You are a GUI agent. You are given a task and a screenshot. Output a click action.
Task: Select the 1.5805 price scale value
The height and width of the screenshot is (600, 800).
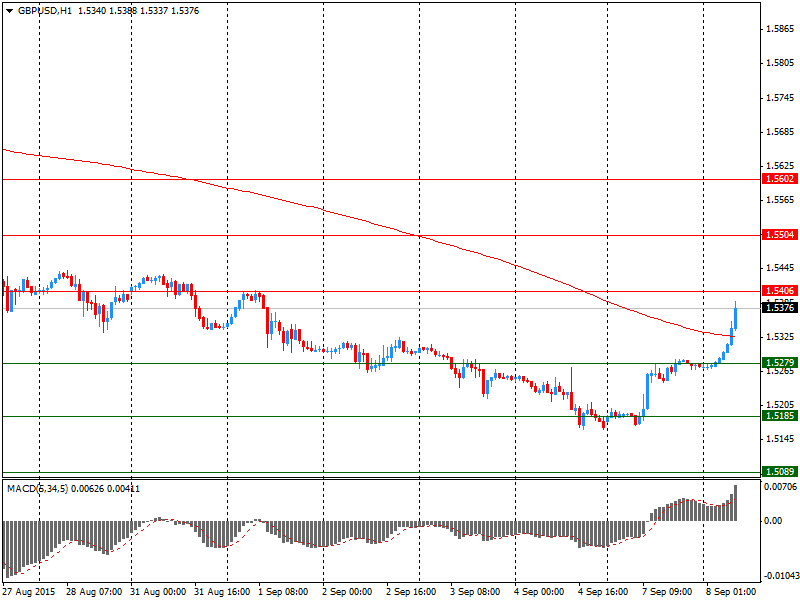click(x=780, y=63)
